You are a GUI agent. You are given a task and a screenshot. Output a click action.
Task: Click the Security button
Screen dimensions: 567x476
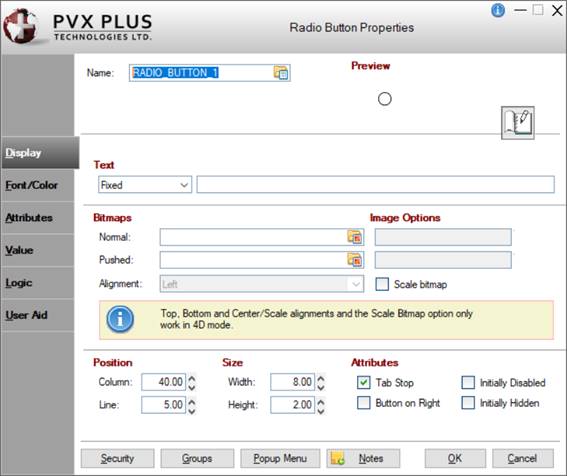click(118, 459)
